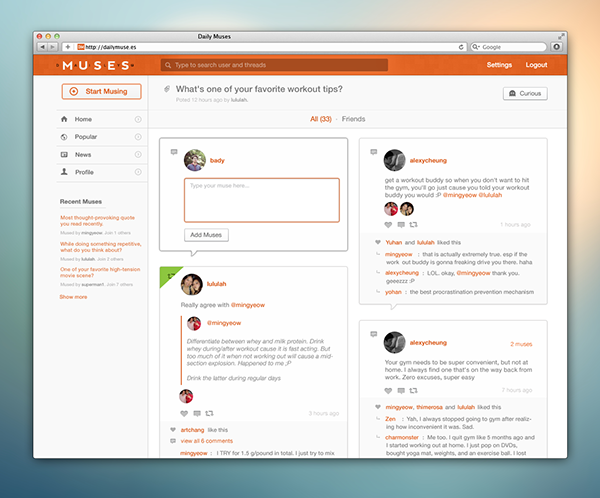The width and height of the screenshot is (600, 498).
Task: Open the charmonster commenter profile
Action: click(x=402, y=437)
